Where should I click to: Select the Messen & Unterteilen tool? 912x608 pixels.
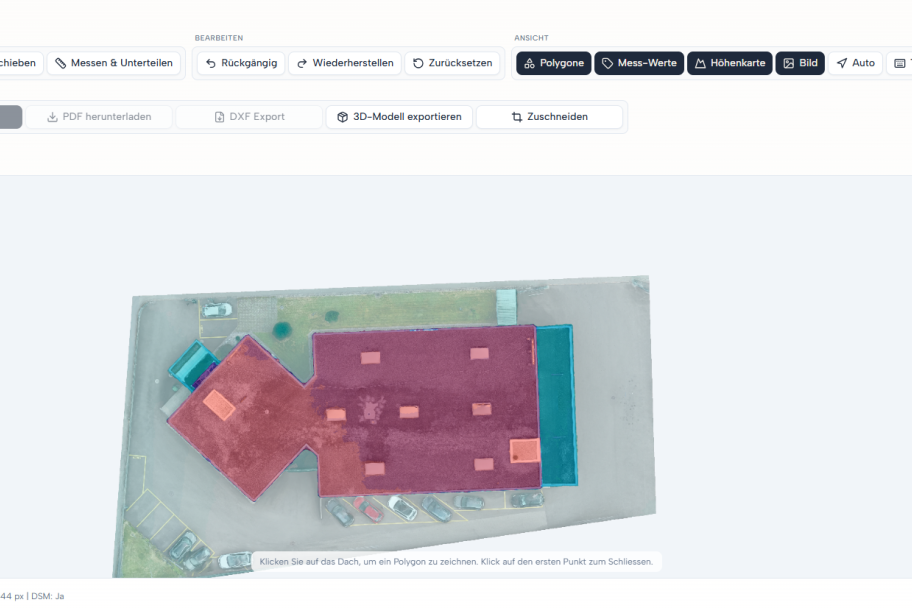[114, 63]
